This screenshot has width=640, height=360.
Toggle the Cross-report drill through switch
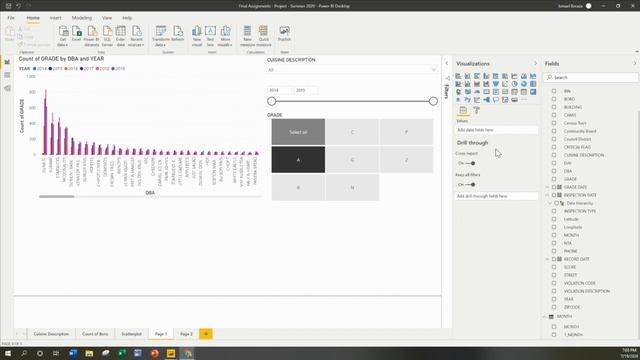click(x=470, y=163)
